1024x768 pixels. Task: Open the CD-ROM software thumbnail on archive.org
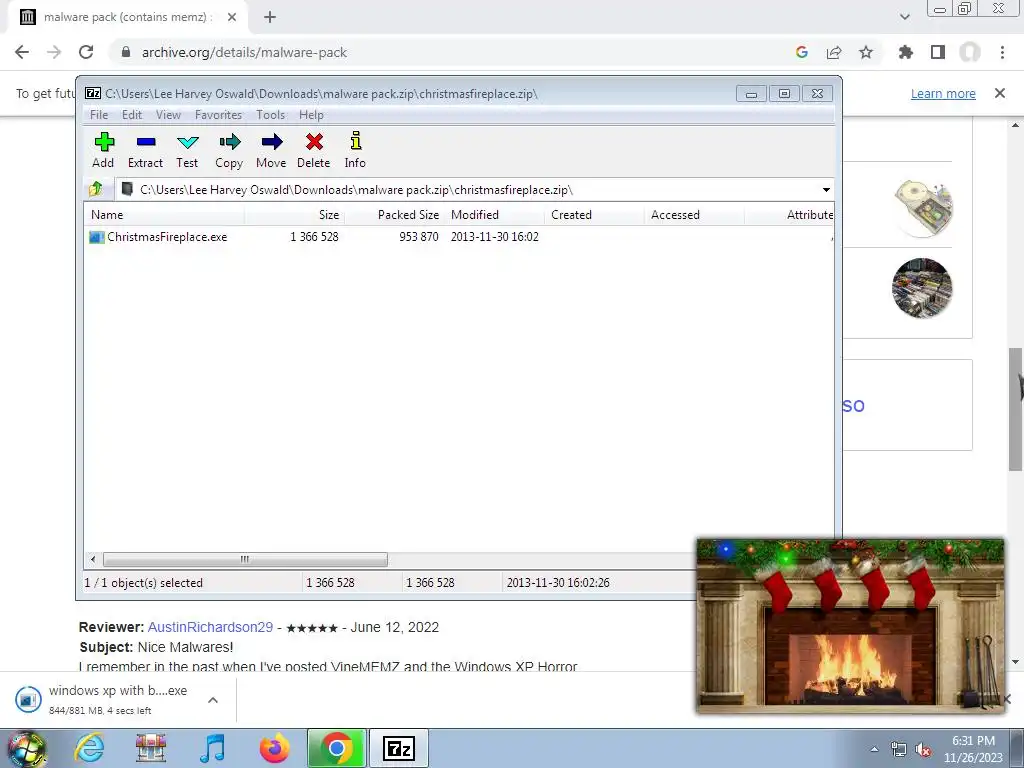[x=922, y=208]
